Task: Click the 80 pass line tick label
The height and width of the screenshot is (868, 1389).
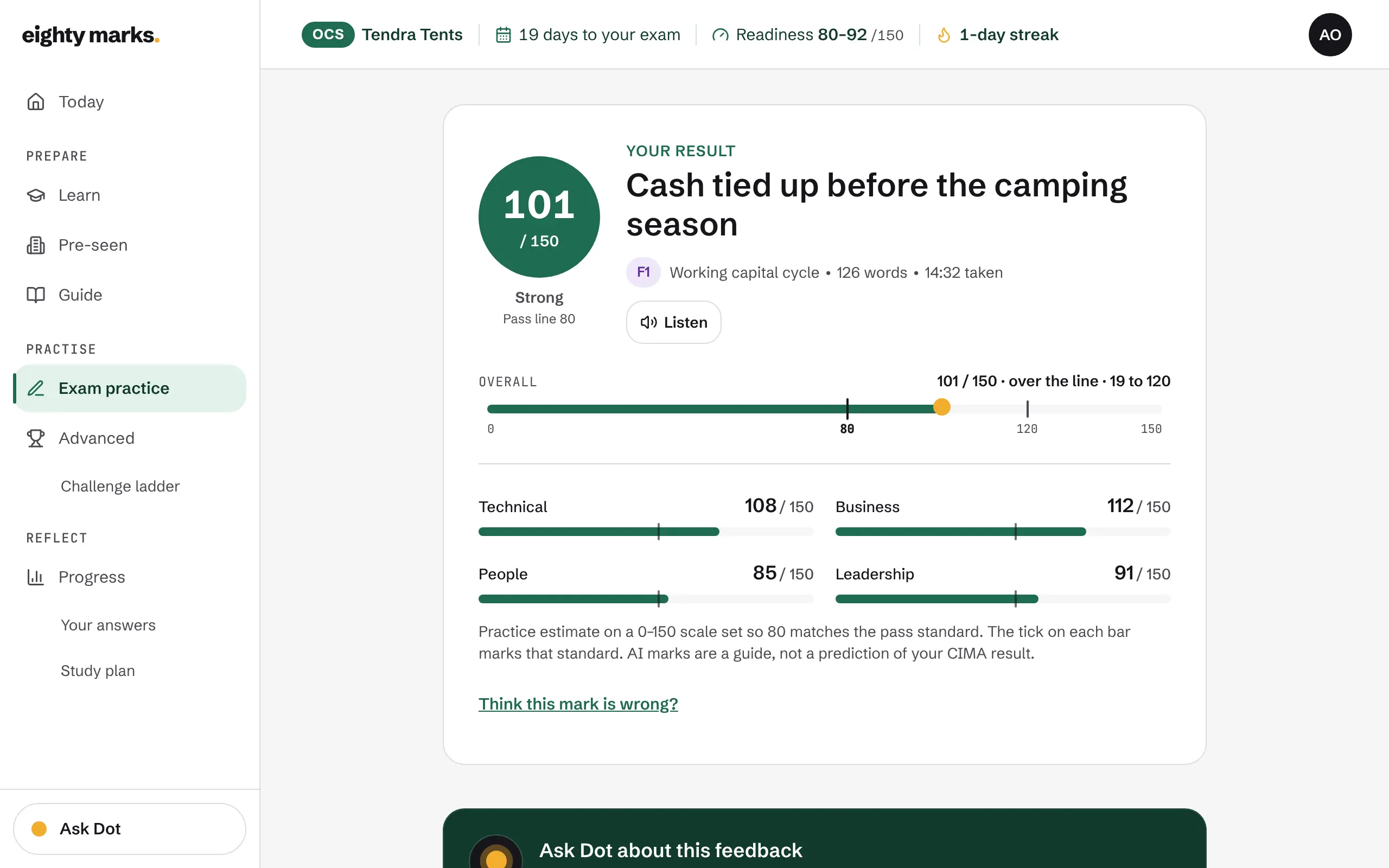Action: coord(846,429)
